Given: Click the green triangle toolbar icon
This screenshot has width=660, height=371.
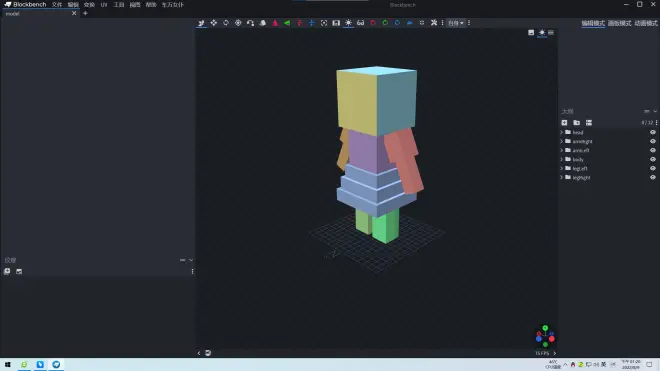Looking at the screenshot, I should [x=287, y=23].
